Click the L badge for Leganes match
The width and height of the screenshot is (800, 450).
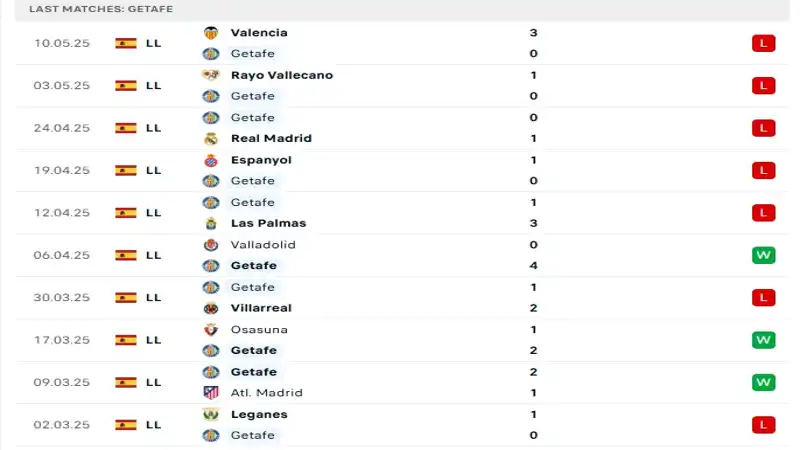click(764, 425)
